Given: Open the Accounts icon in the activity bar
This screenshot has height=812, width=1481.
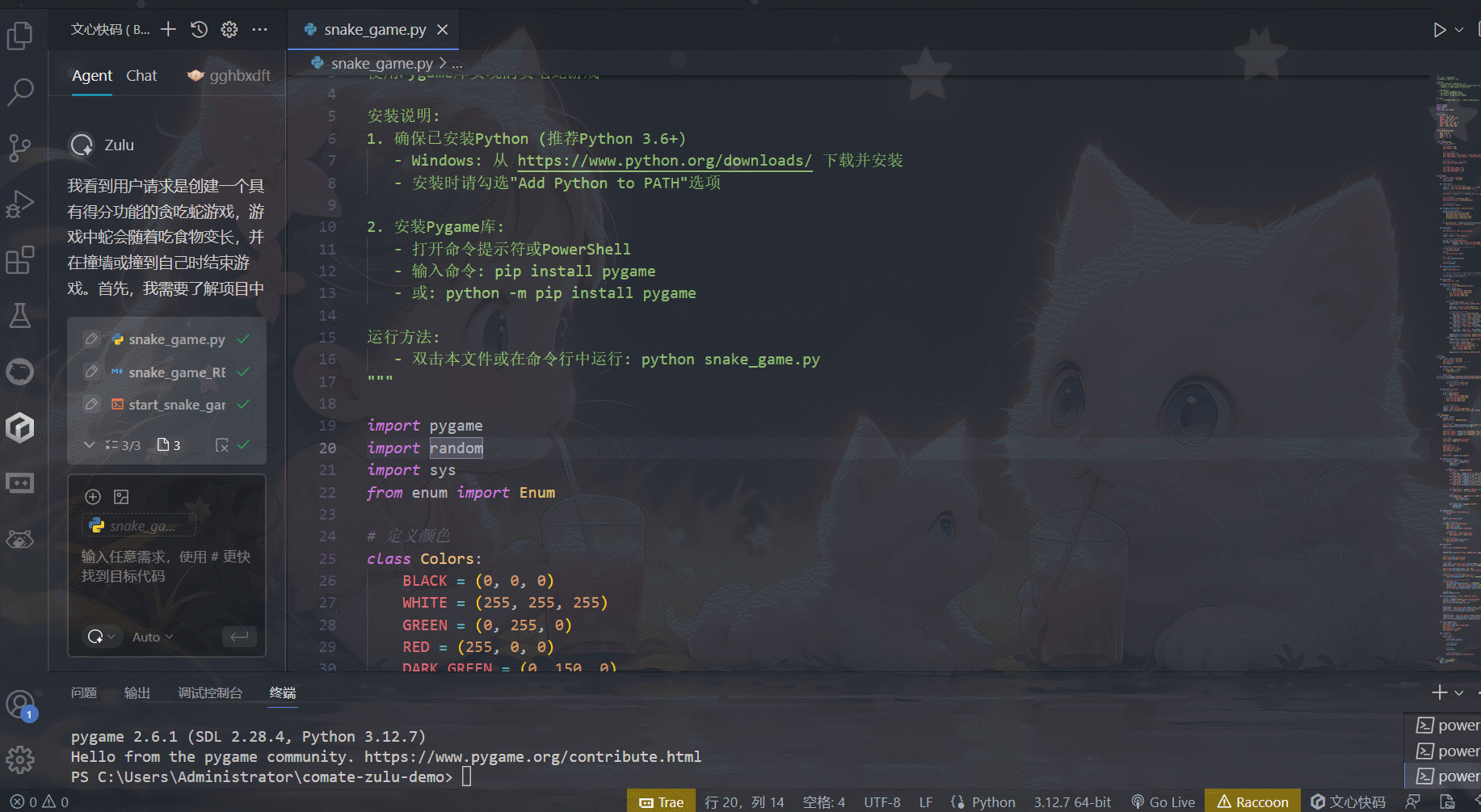Looking at the screenshot, I should [x=20, y=703].
